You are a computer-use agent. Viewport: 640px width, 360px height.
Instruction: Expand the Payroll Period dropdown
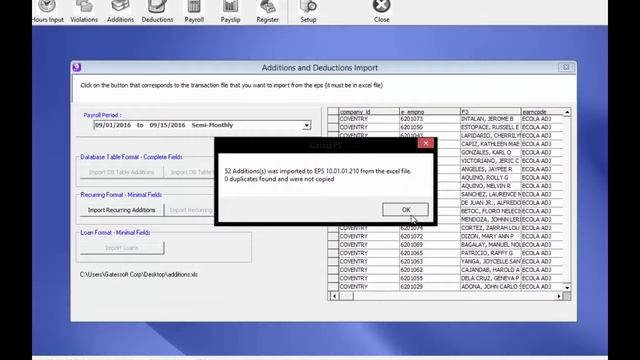coord(306,125)
